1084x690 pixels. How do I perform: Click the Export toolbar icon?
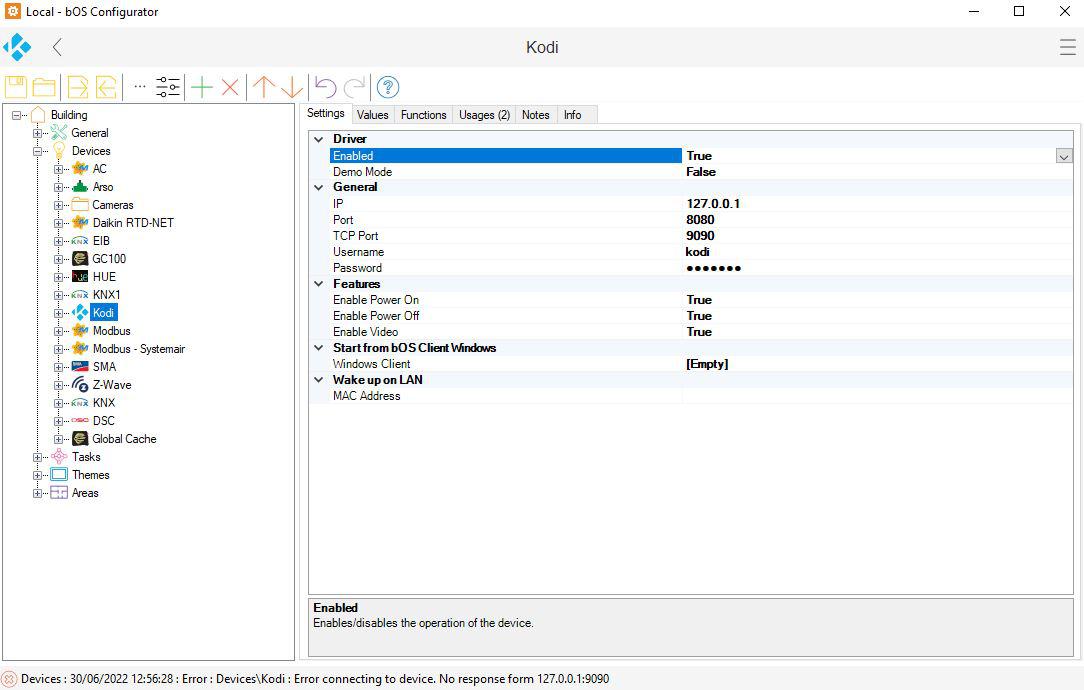pyautogui.click(x=77, y=87)
